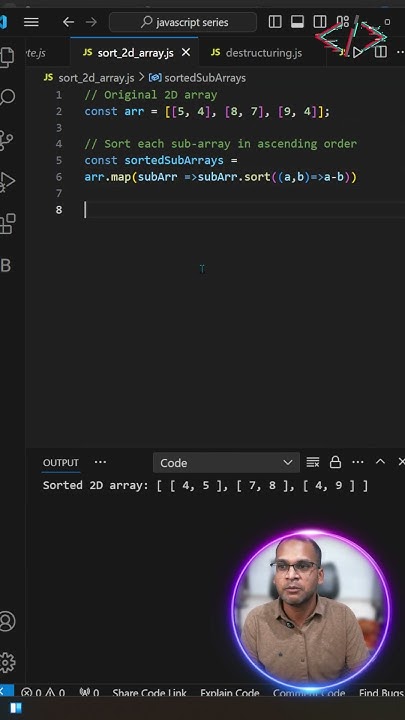Show more panel tabs with ellipsis
Image resolution: width=405 pixels, height=720 pixels.
point(100,462)
